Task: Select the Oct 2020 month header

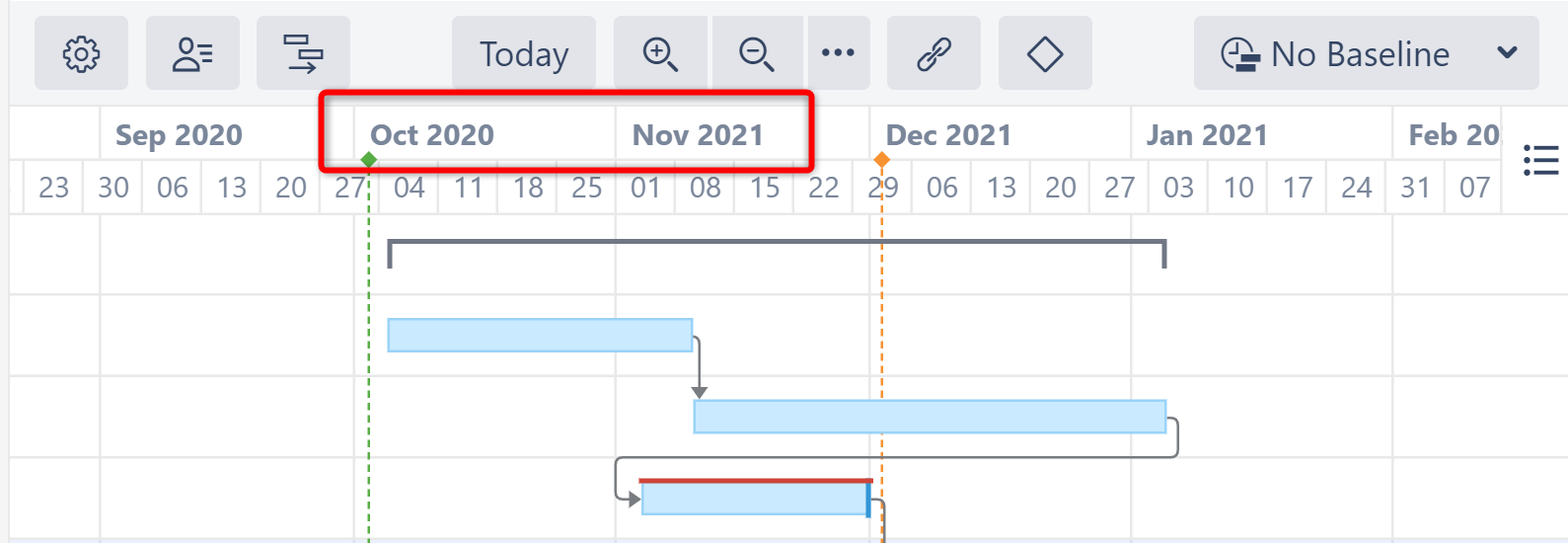Action: click(x=432, y=135)
